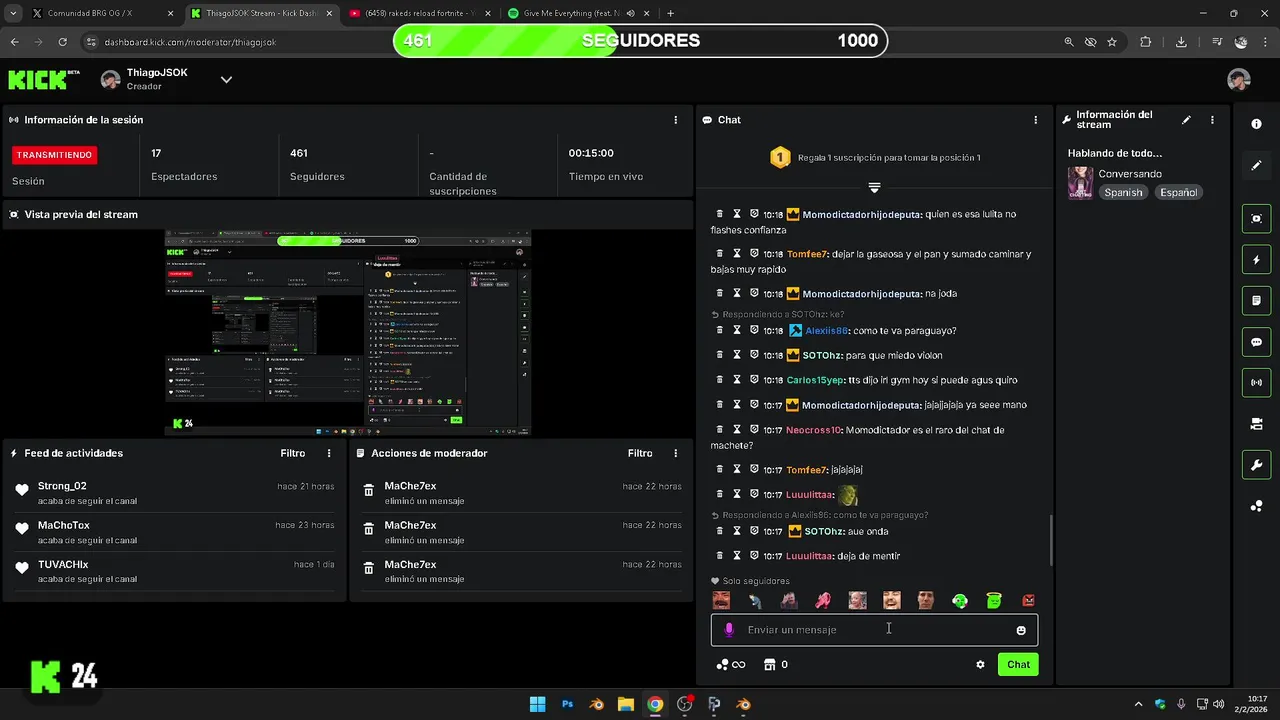The image size is (1280, 720).
Task: Open Información de la sesión options menu
Action: point(676,120)
